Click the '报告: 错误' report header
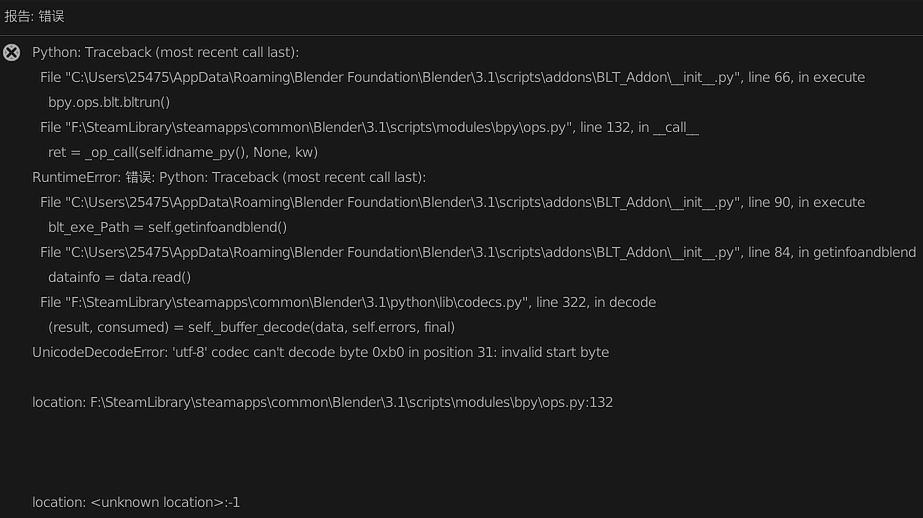The width and height of the screenshot is (923, 518). coord(34,16)
